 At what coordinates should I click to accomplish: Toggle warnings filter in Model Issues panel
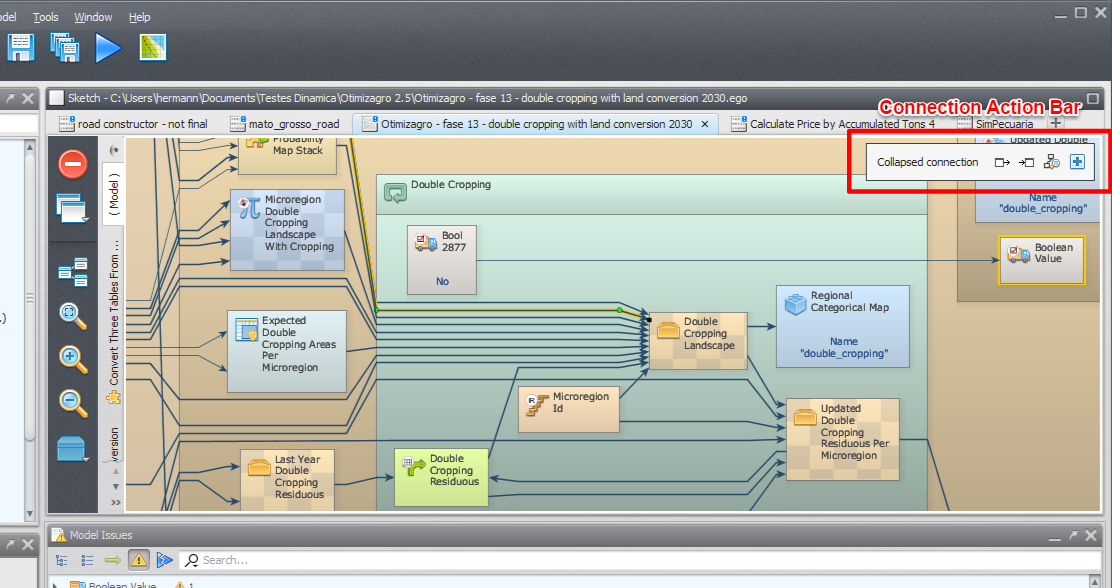(x=138, y=560)
